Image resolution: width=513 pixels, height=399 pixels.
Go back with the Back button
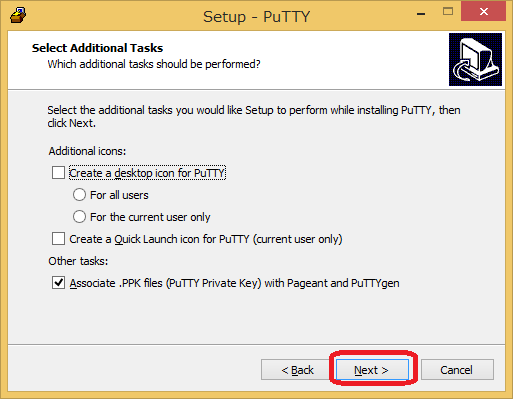point(297,370)
